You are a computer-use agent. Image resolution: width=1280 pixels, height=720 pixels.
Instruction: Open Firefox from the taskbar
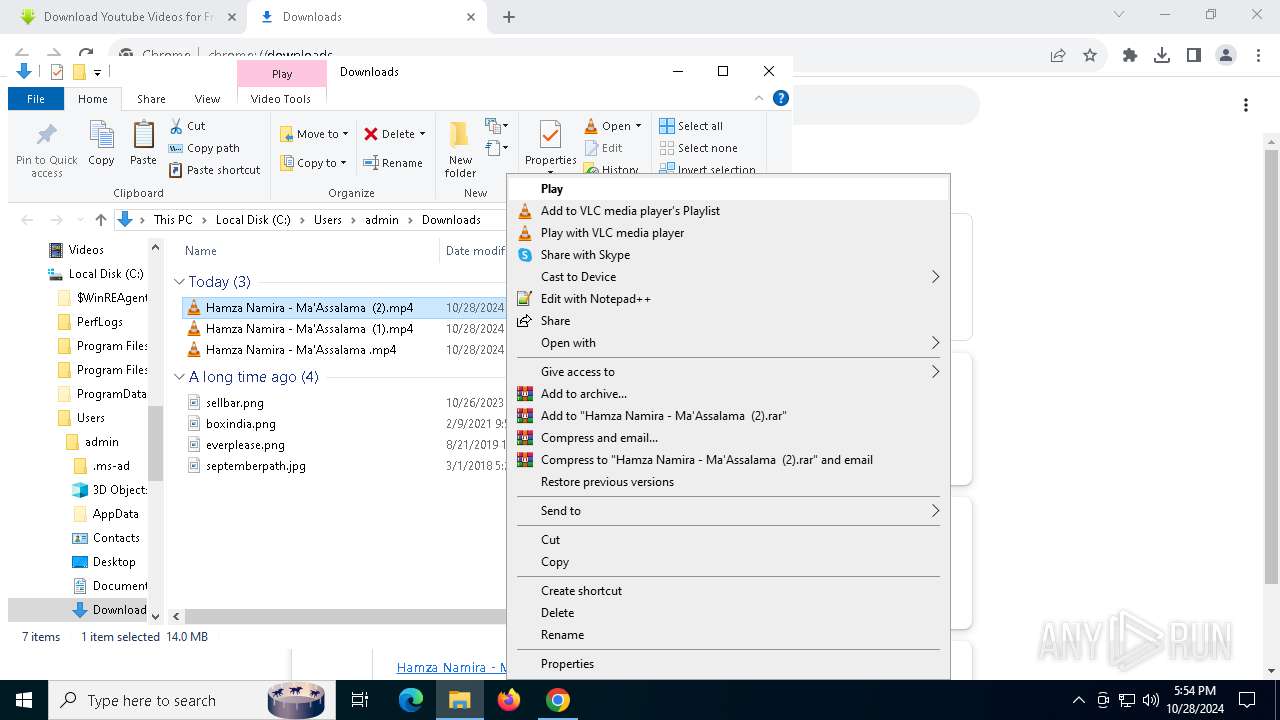pos(509,701)
